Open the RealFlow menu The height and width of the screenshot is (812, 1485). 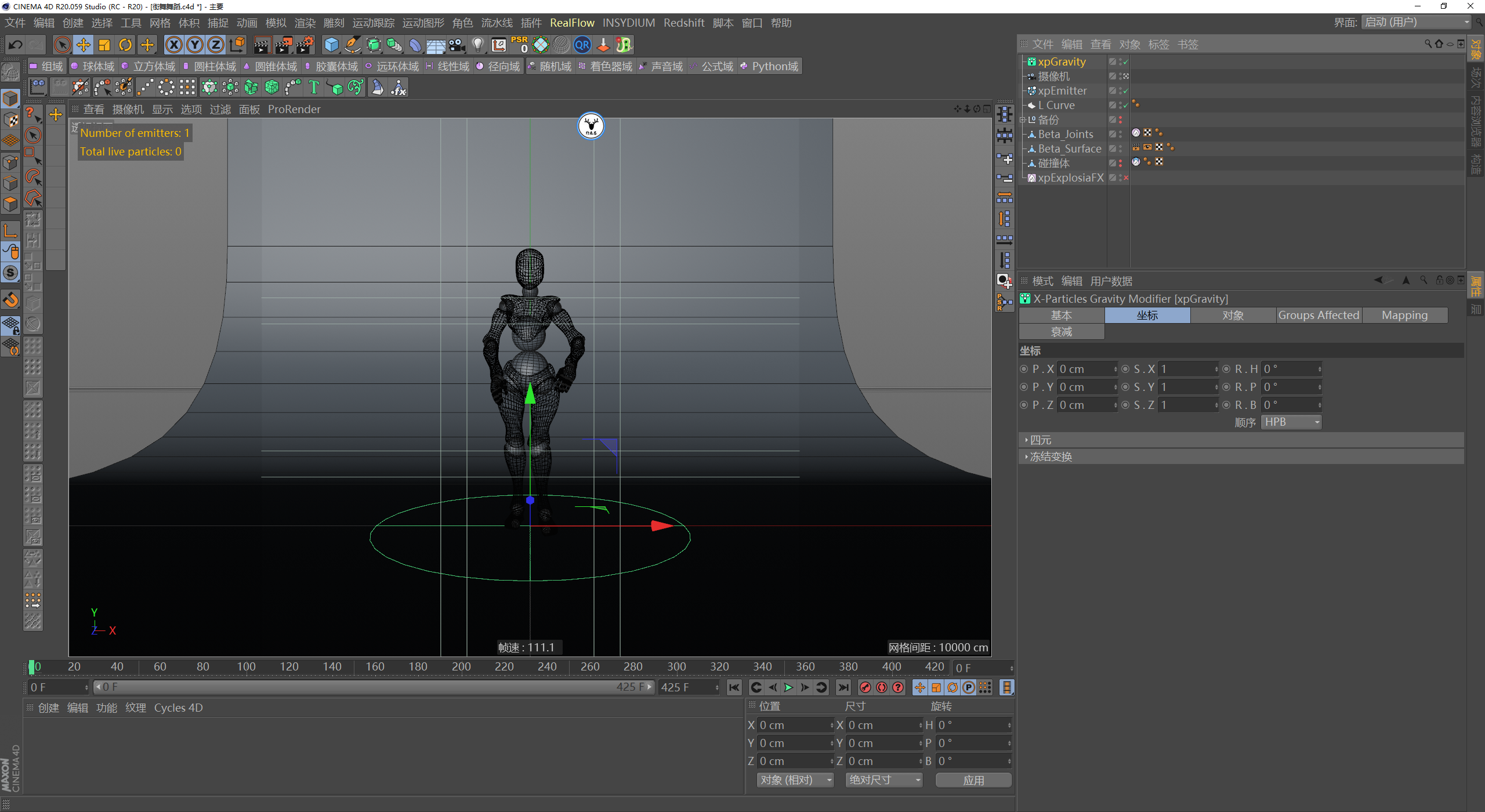pyautogui.click(x=571, y=23)
